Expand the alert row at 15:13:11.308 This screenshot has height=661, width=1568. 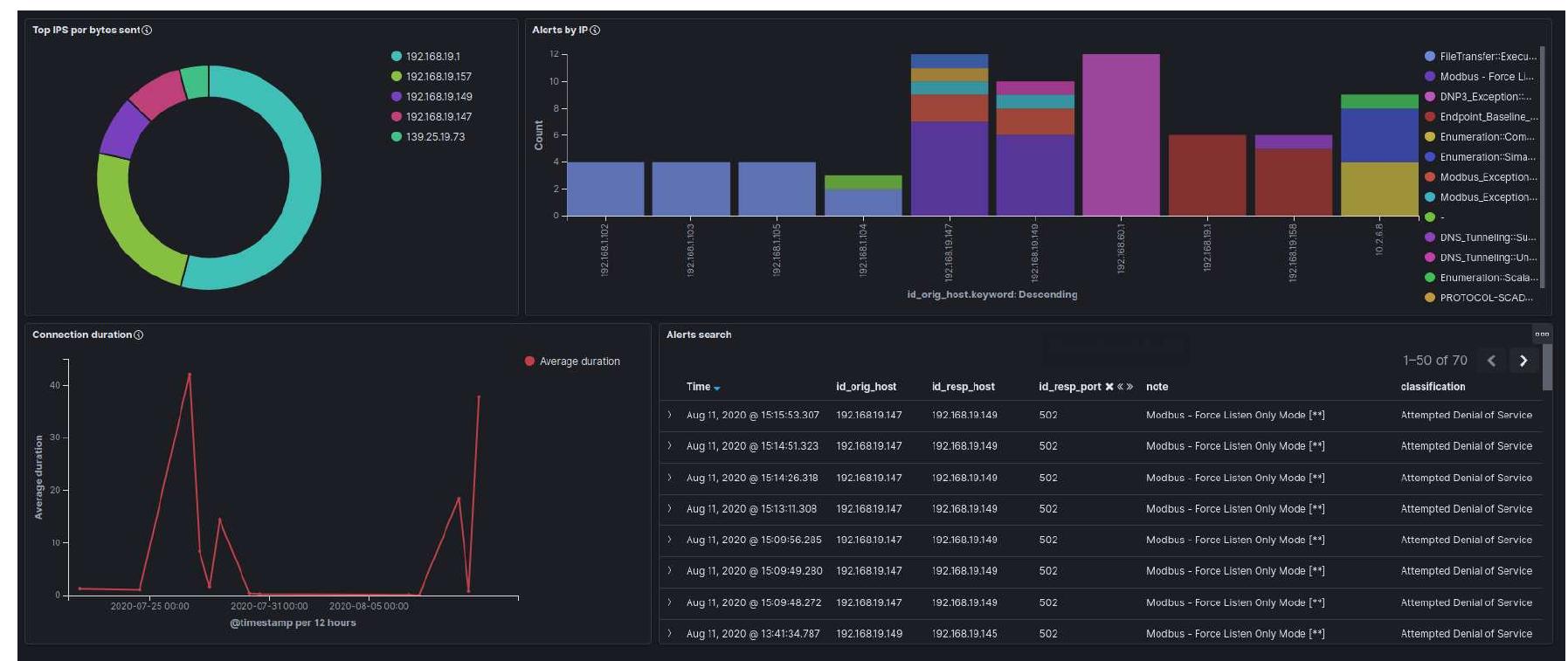pyautogui.click(x=670, y=508)
